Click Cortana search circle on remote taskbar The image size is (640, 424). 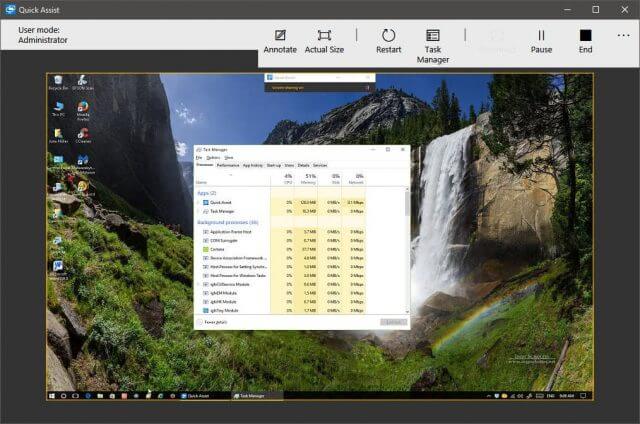[64, 396]
